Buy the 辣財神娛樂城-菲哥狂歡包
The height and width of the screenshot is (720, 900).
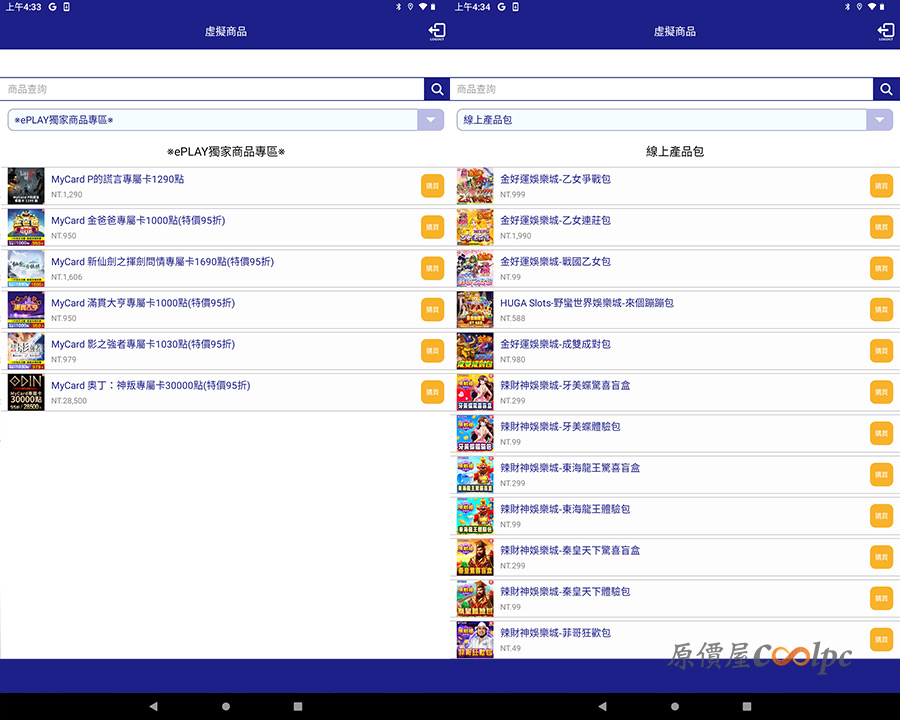(881, 640)
